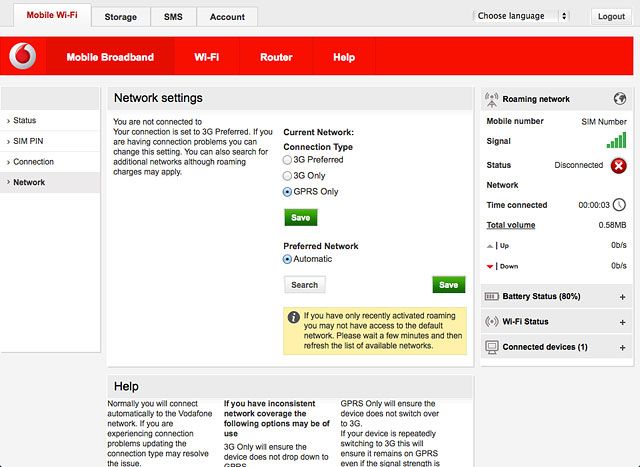The image size is (640, 467).
Task: Open Connection in the sidebar
Action: 50,162
